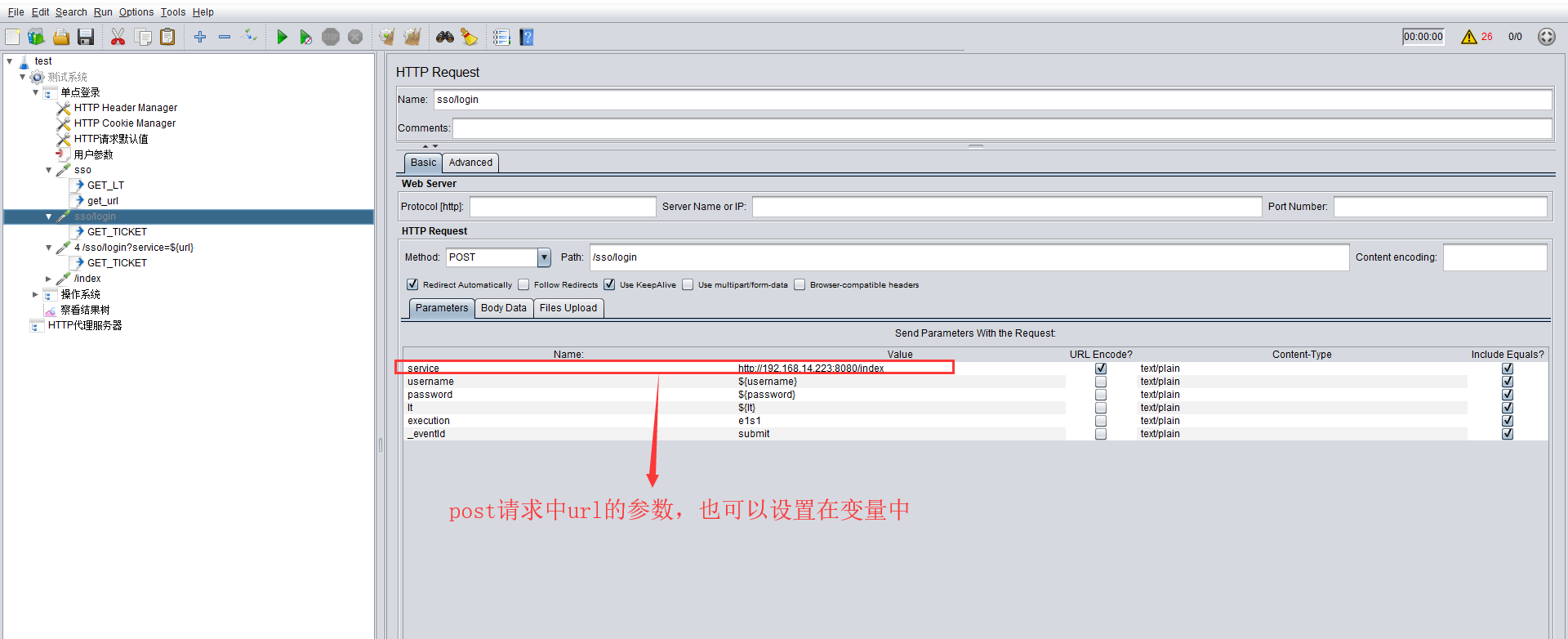Click the Paste clipboard icon
Image resolution: width=1568 pixels, height=639 pixels.
[167, 37]
